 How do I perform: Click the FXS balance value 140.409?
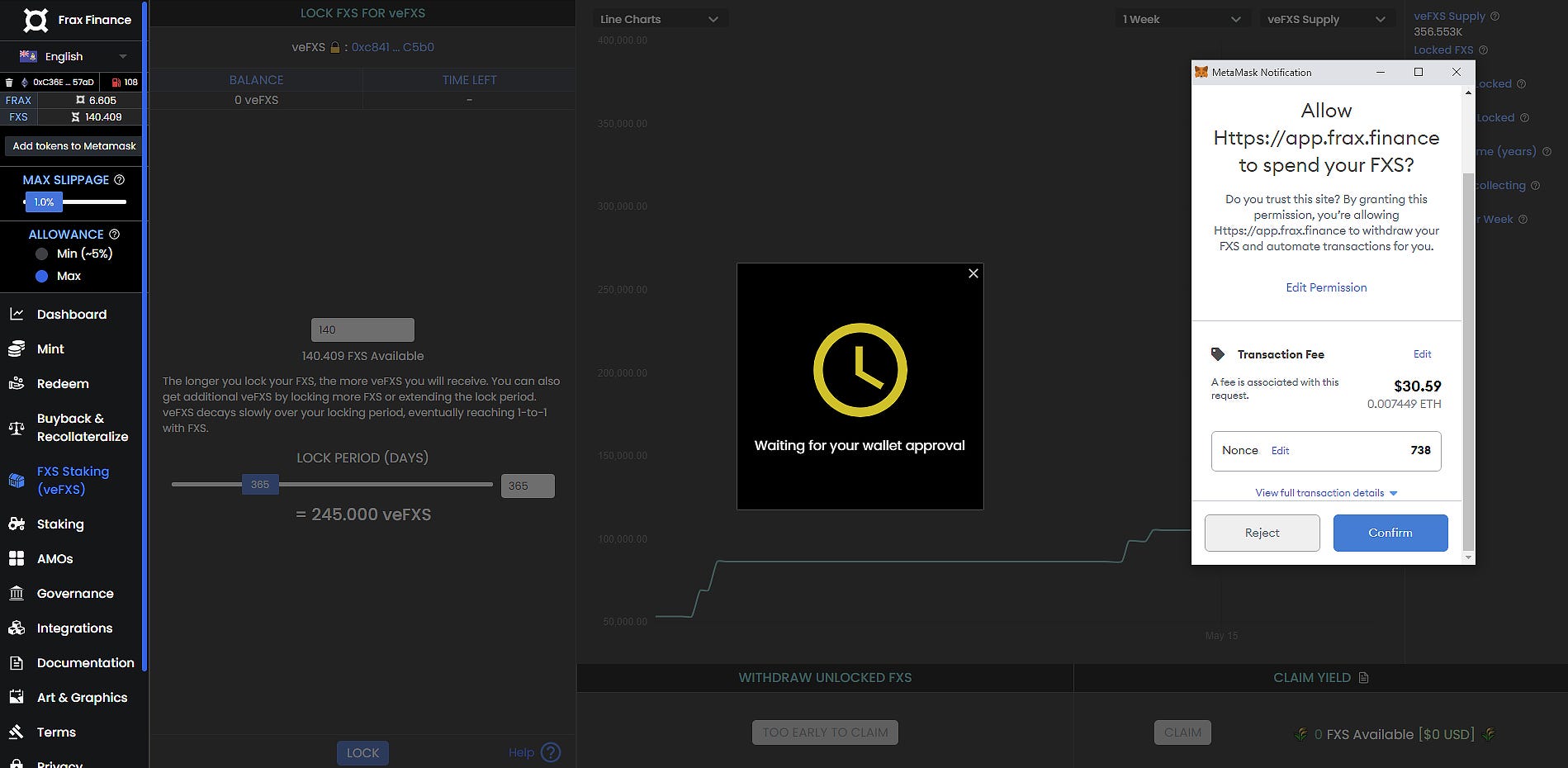103,116
